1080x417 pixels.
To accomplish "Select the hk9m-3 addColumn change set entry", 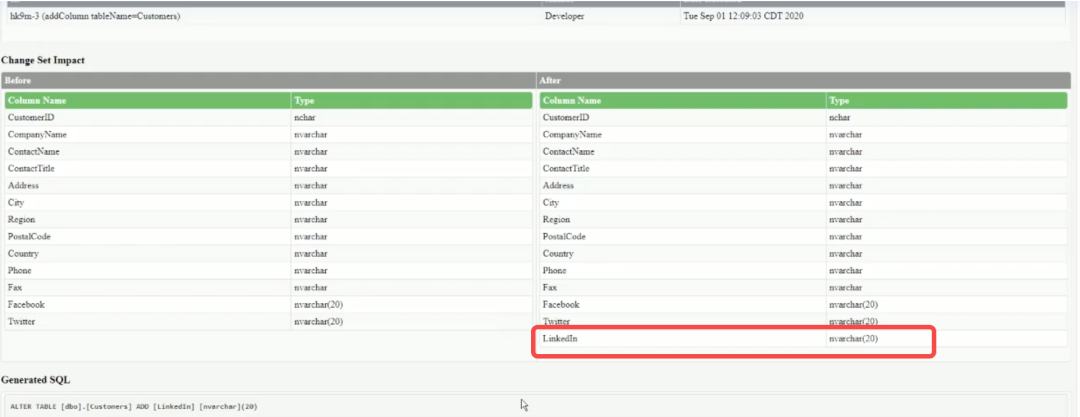I will point(95,16).
